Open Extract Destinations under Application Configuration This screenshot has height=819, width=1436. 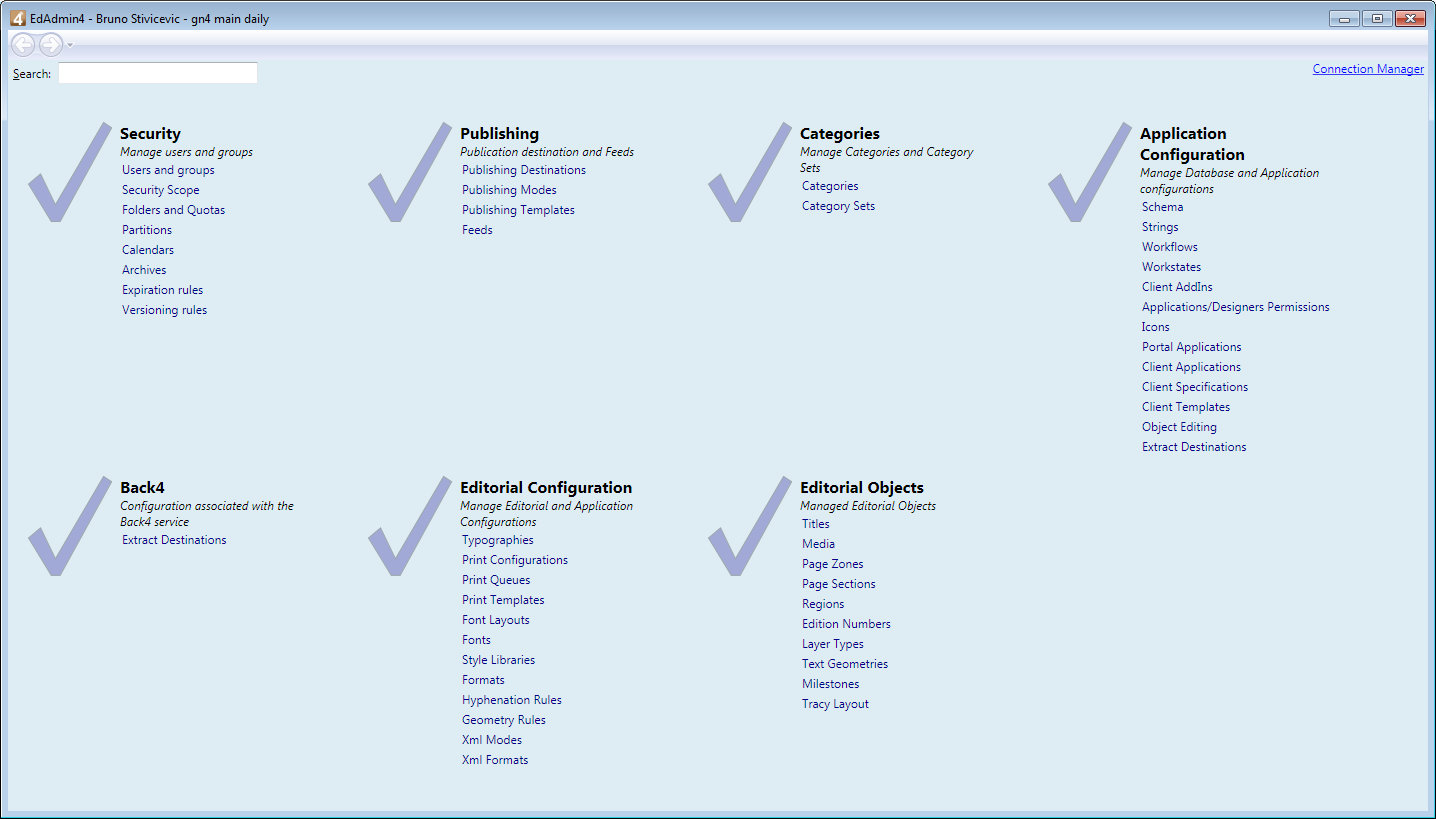[1194, 447]
